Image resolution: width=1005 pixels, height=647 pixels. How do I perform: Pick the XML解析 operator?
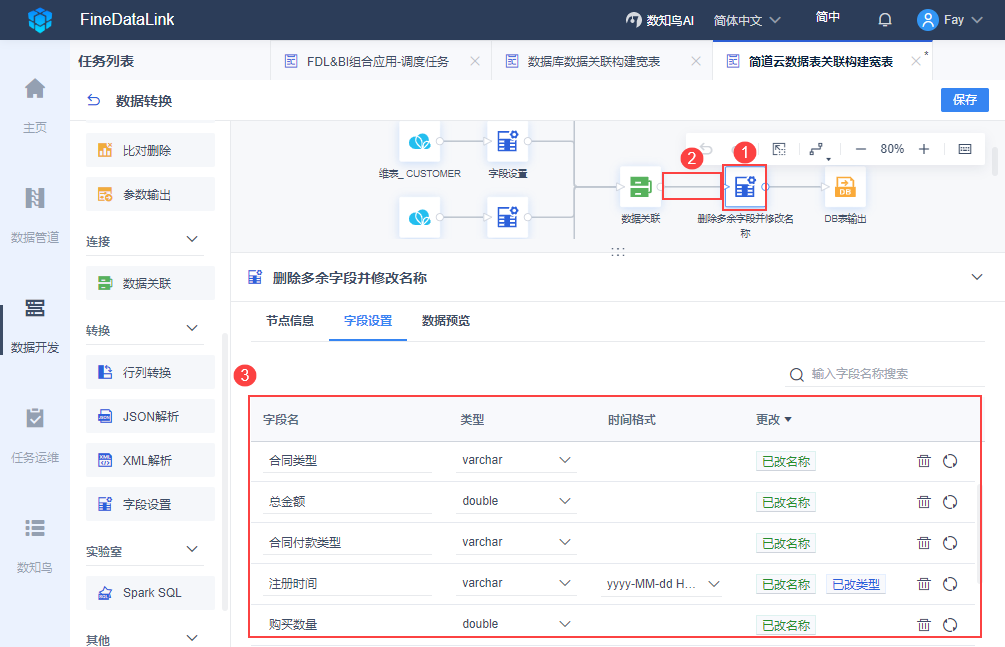click(x=151, y=460)
